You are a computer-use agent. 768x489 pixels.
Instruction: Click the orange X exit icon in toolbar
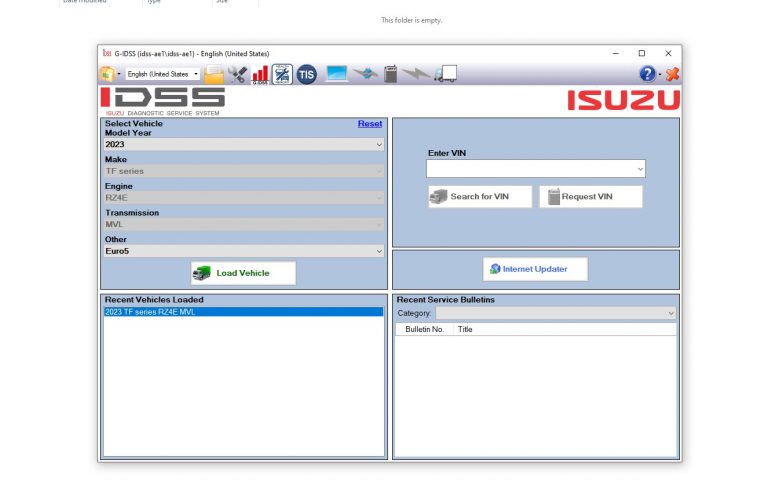click(x=672, y=74)
